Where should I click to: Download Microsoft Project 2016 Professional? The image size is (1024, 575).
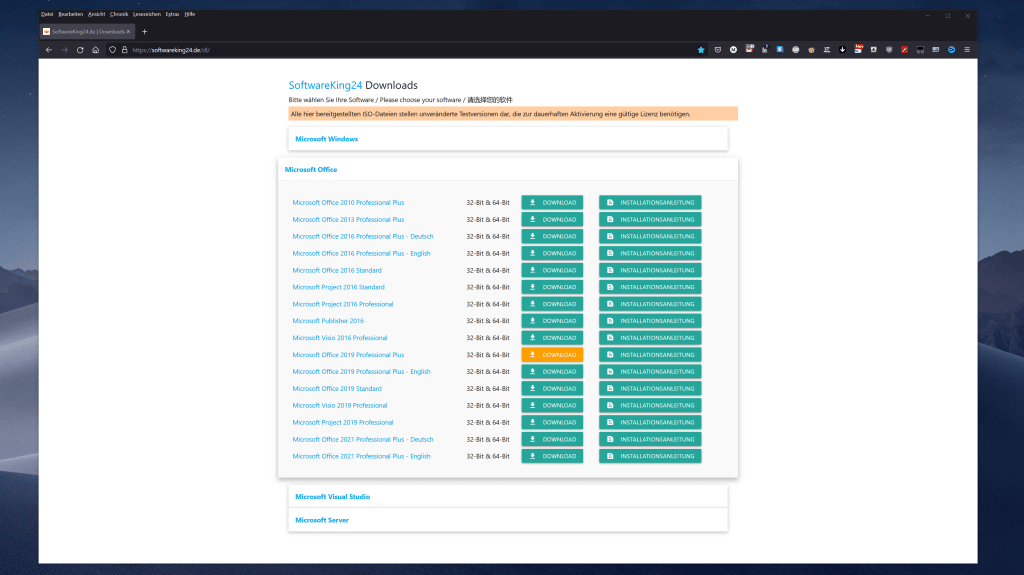552,304
